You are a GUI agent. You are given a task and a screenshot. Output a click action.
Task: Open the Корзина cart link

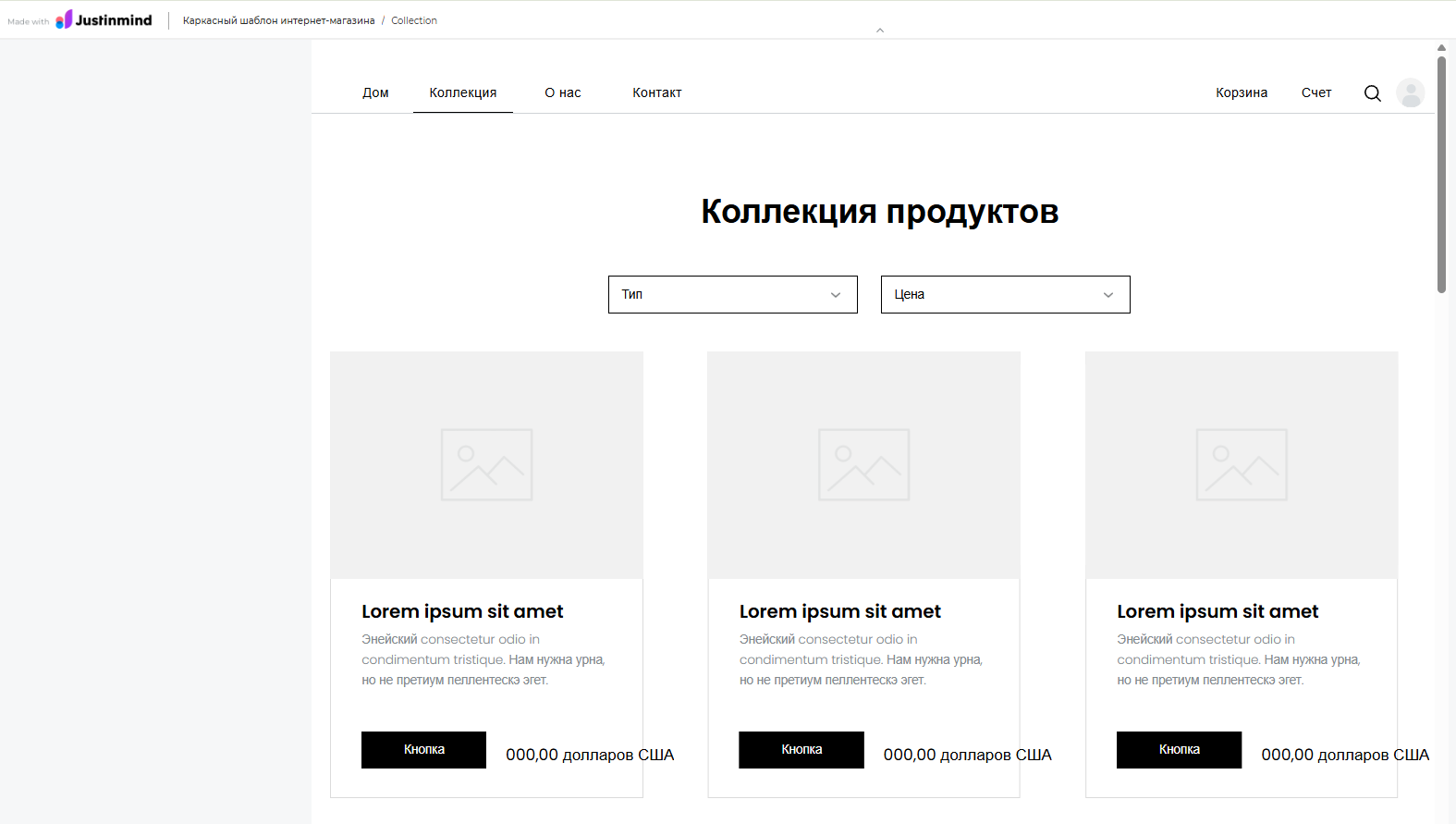click(x=1242, y=92)
